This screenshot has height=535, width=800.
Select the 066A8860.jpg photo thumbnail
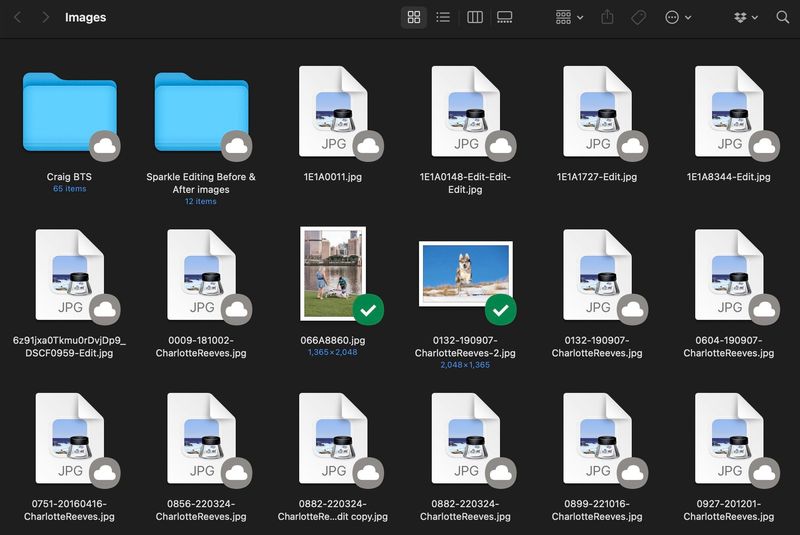tap(333, 273)
